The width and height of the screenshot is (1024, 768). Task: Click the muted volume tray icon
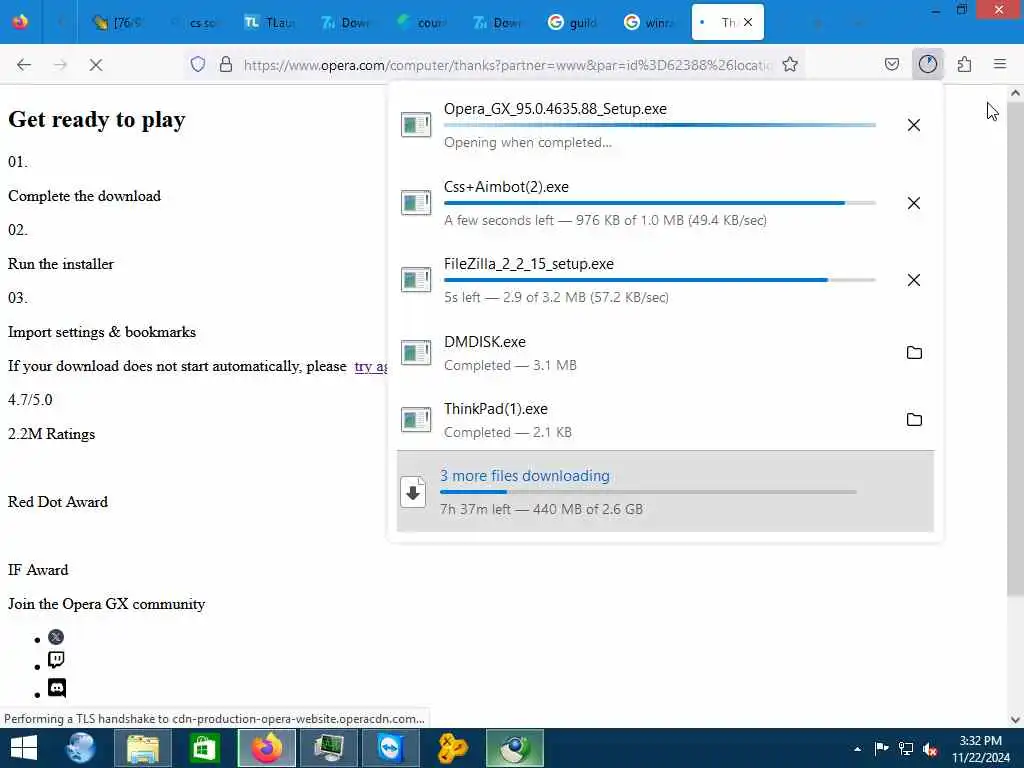pyautogui.click(x=930, y=748)
